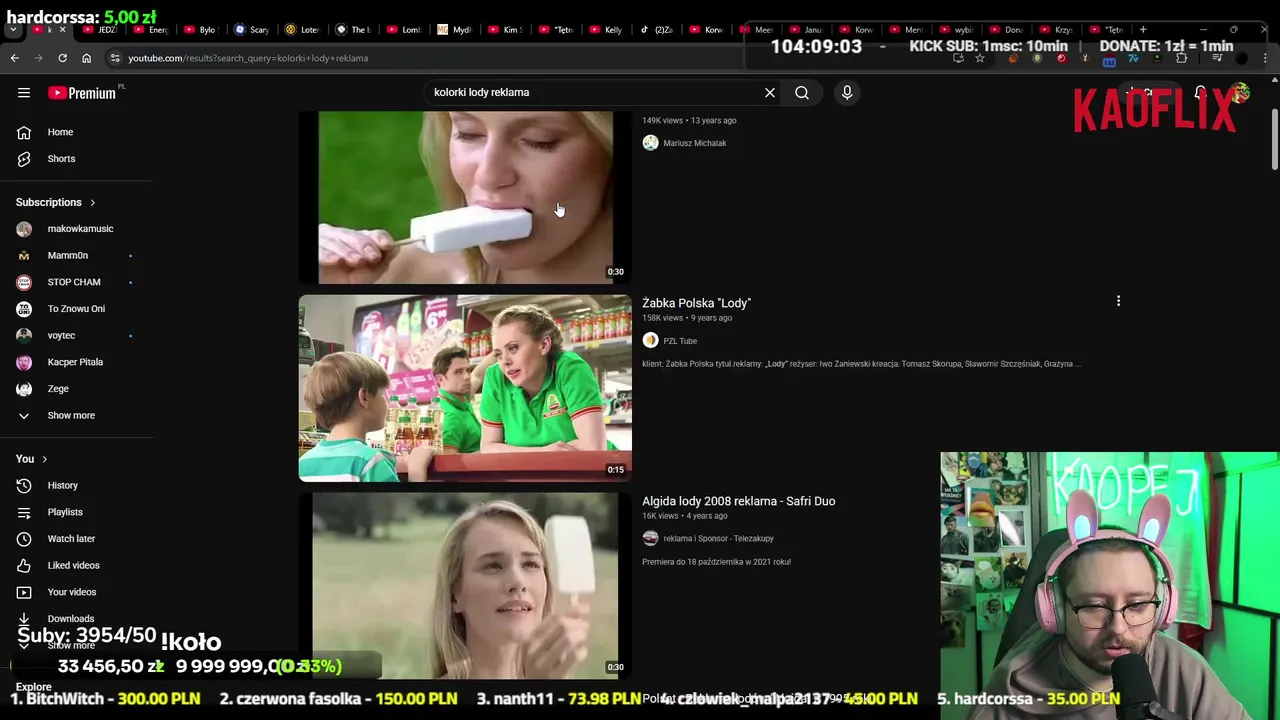
Task: Switch to the Loter browser tab
Action: (x=302, y=30)
